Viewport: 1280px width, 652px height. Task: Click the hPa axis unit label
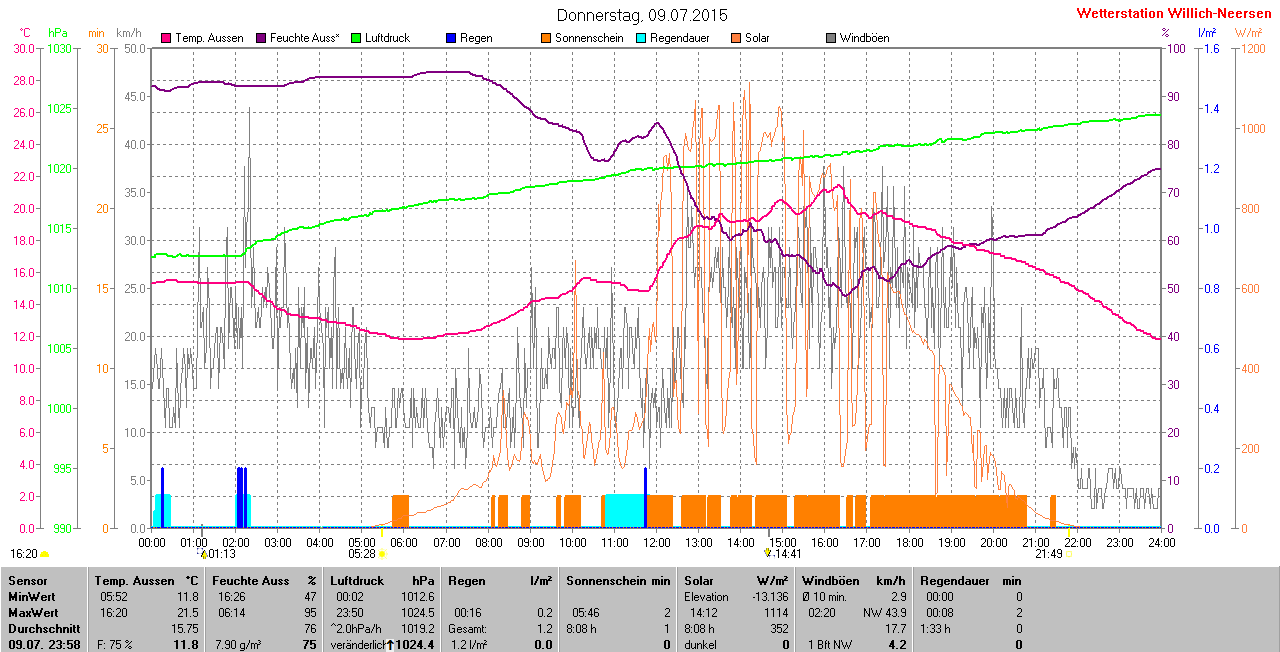(x=58, y=33)
